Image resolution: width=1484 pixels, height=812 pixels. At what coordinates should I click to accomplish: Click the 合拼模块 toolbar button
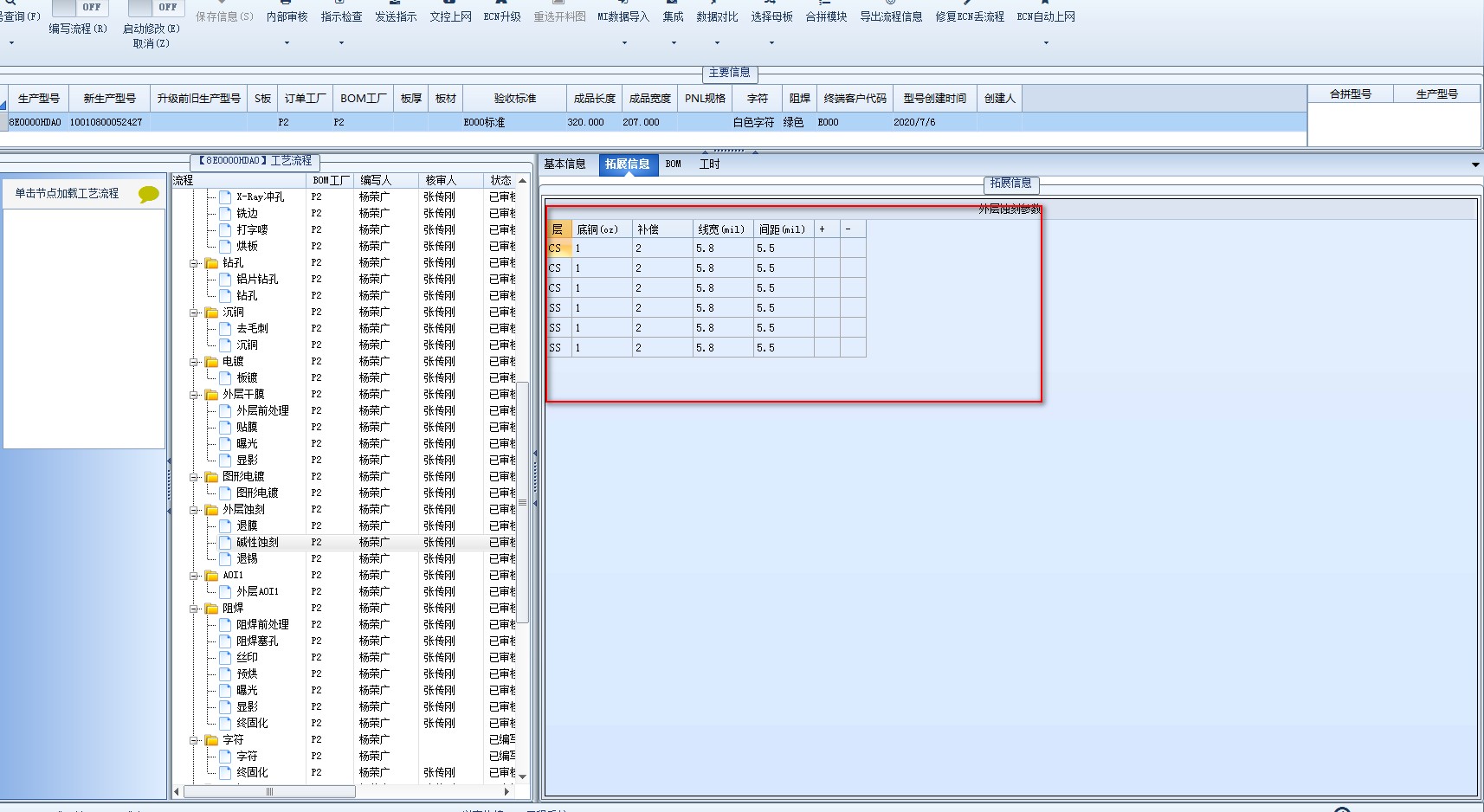(826, 16)
